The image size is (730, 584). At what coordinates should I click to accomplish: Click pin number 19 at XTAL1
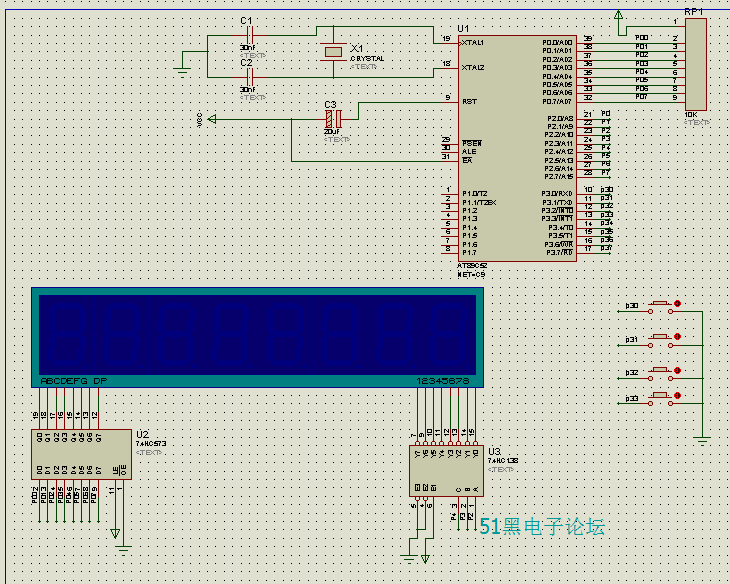[446, 39]
